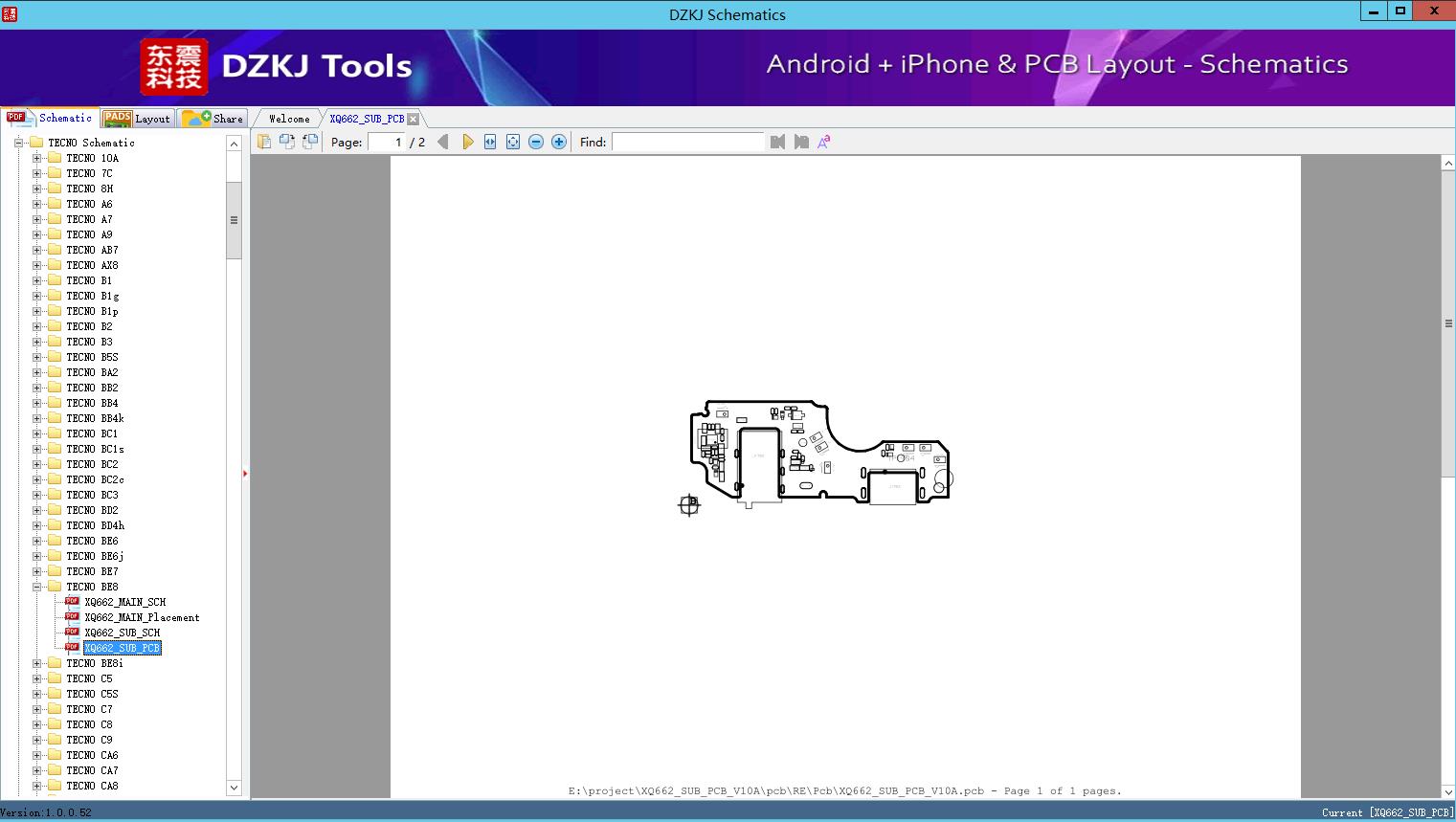Collapse the TECNO BE8 folder

(x=36, y=587)
